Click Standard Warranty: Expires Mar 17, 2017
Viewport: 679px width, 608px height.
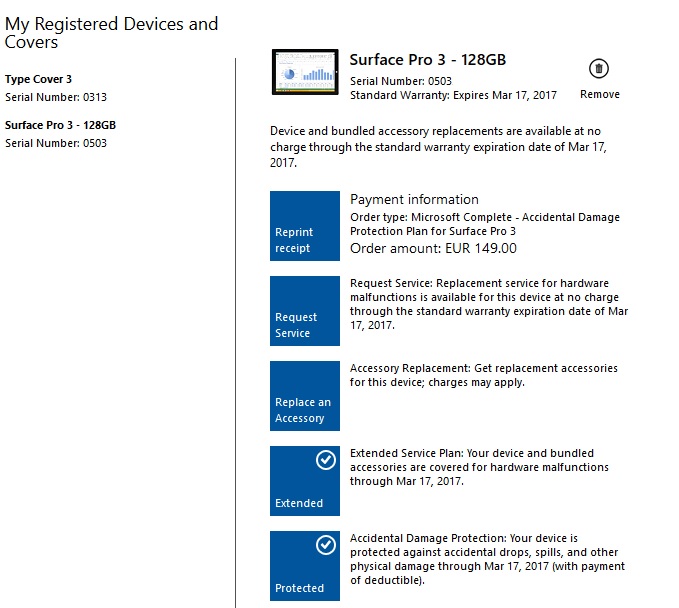tap(453, 95)
